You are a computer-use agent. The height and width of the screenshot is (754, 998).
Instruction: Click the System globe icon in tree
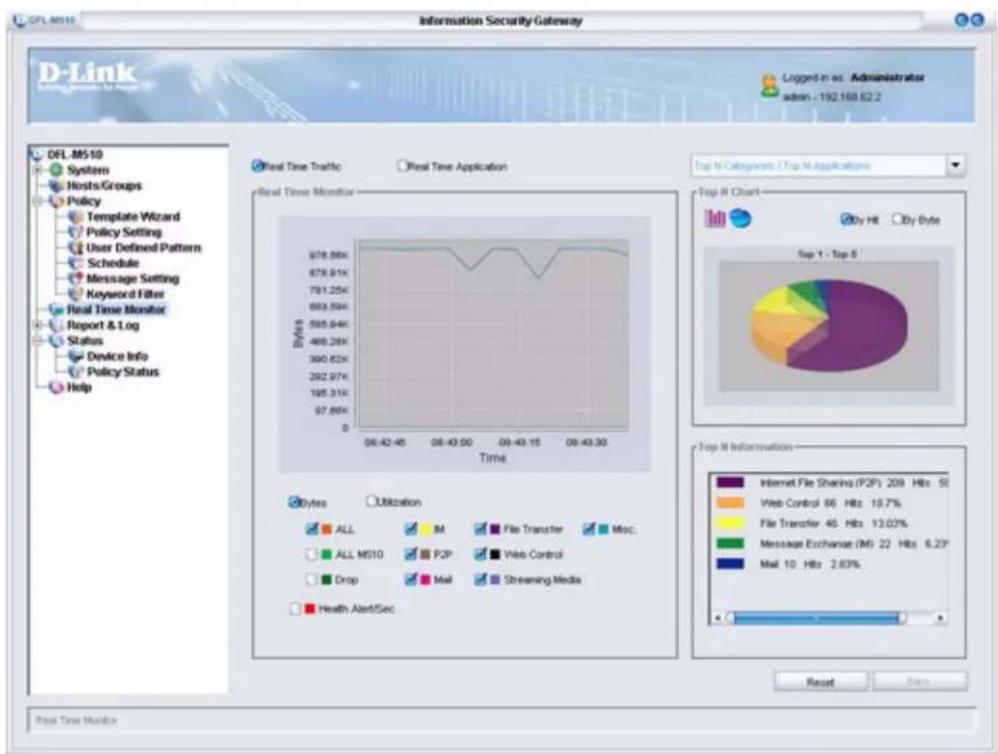coord(57,170)
